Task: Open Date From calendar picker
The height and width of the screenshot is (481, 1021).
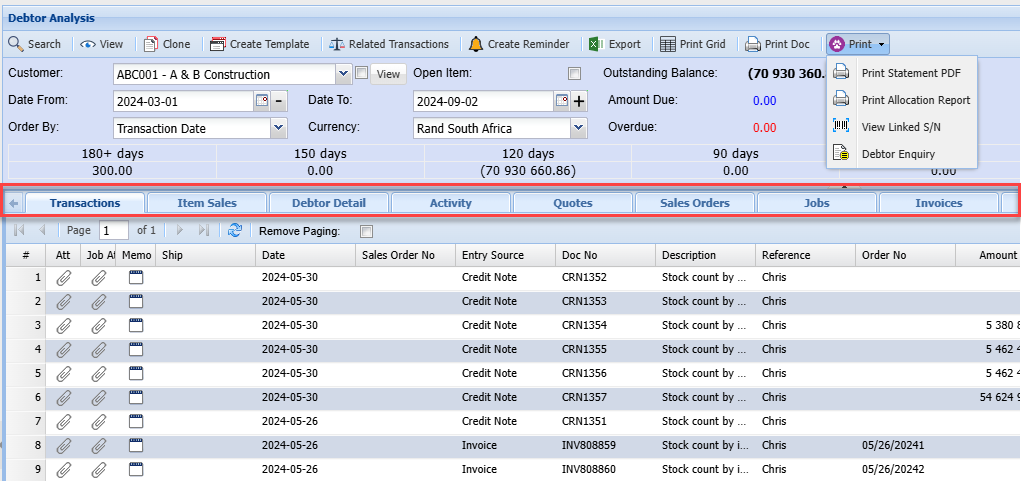Action: coord(263,101)
